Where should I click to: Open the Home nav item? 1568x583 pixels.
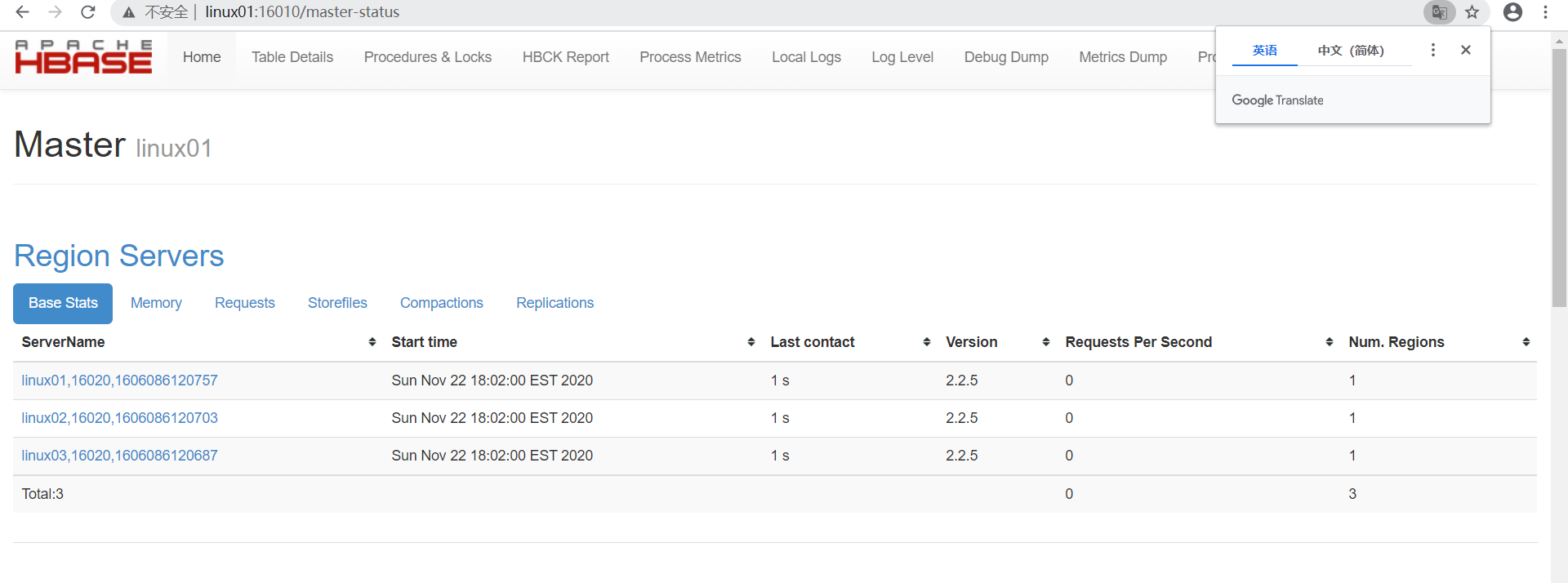202,57
